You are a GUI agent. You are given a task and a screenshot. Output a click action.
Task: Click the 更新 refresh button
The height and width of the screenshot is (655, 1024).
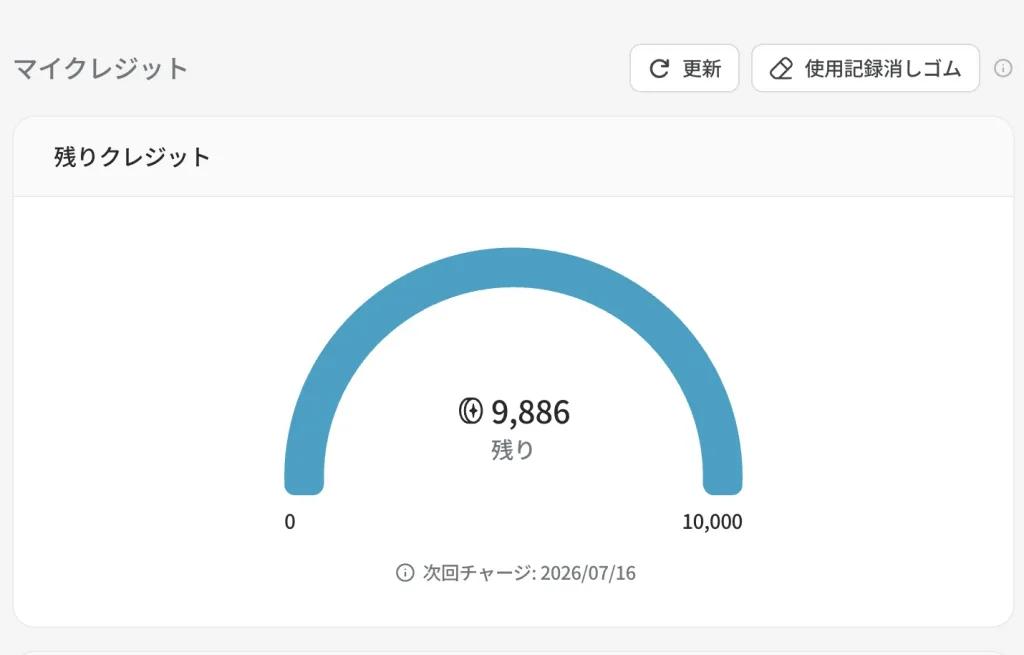click(684, 68)
